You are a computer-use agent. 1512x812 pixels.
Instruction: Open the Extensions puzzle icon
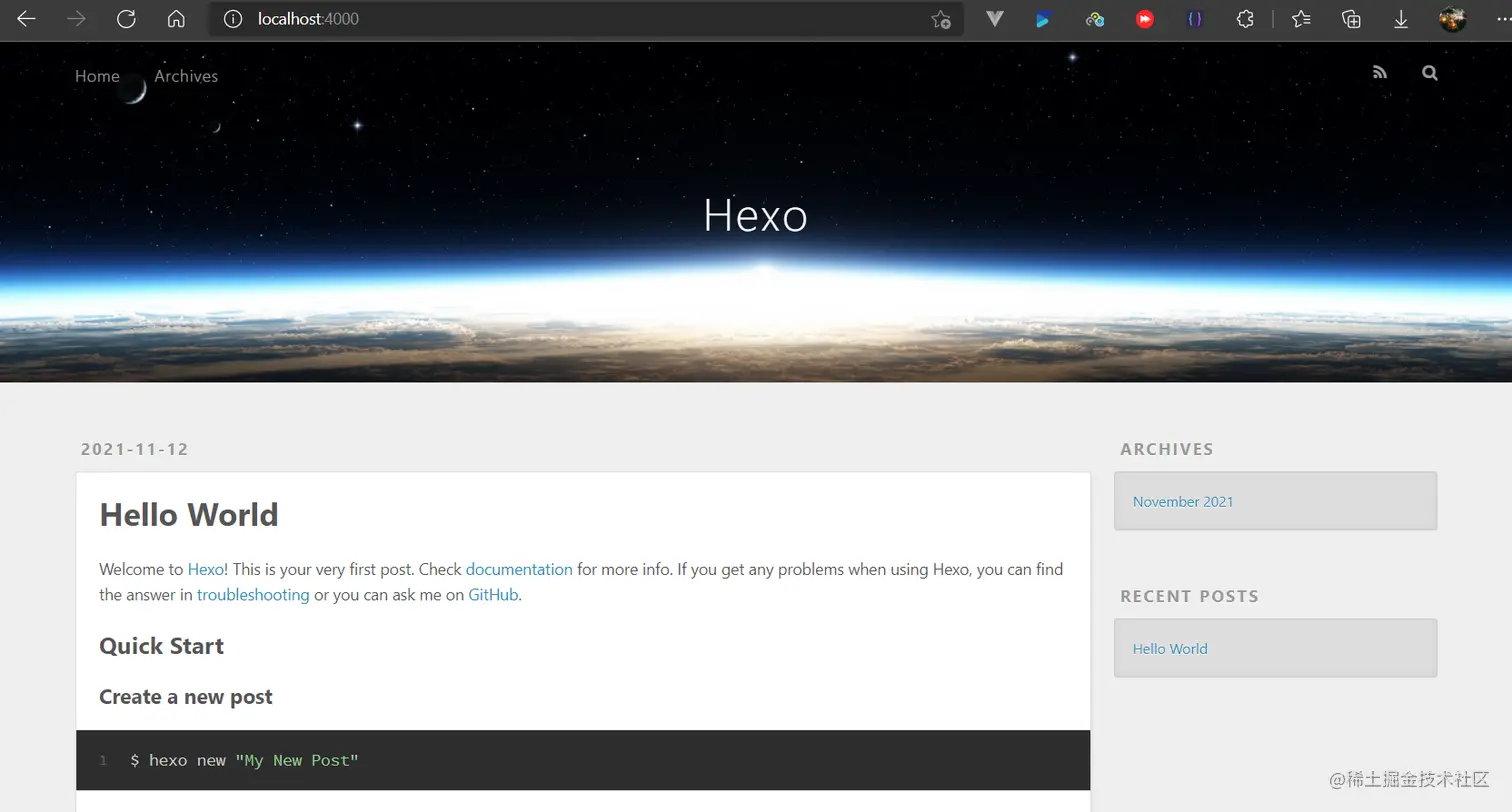coord(1245,19)
